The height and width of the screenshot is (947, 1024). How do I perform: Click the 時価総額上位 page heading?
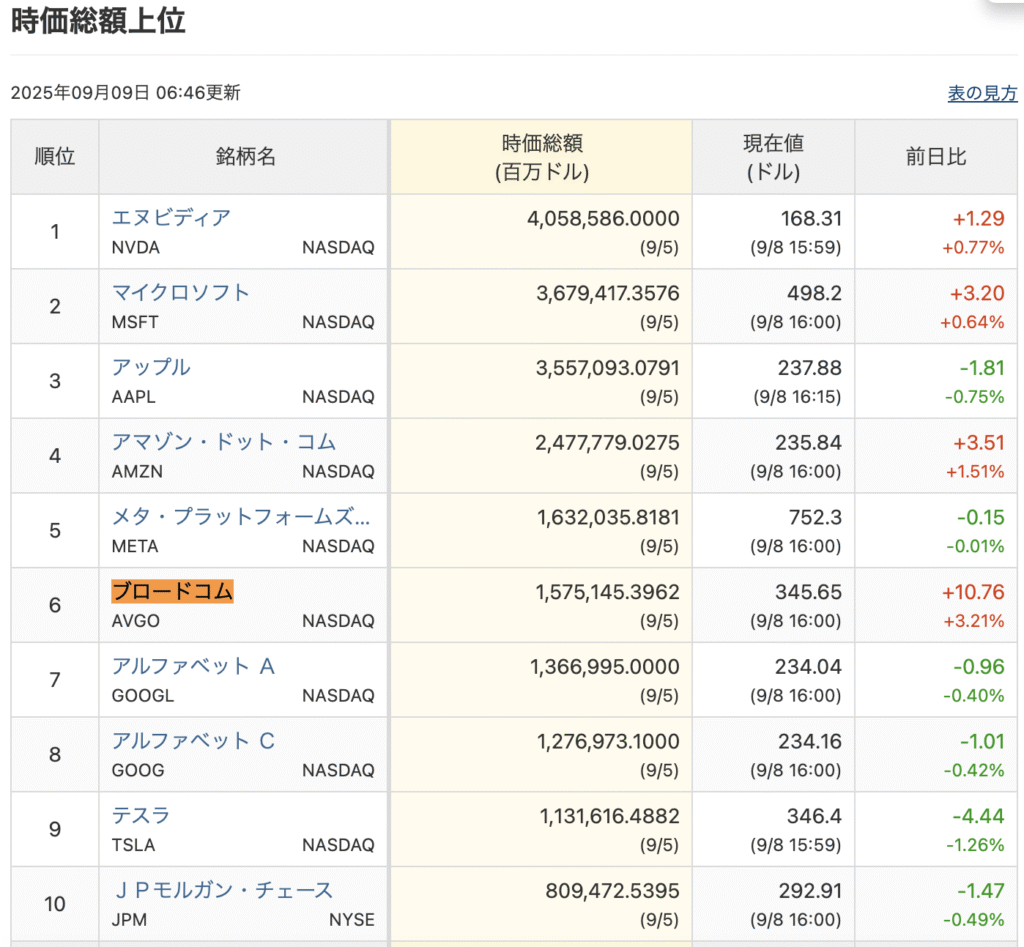(98, 20)
